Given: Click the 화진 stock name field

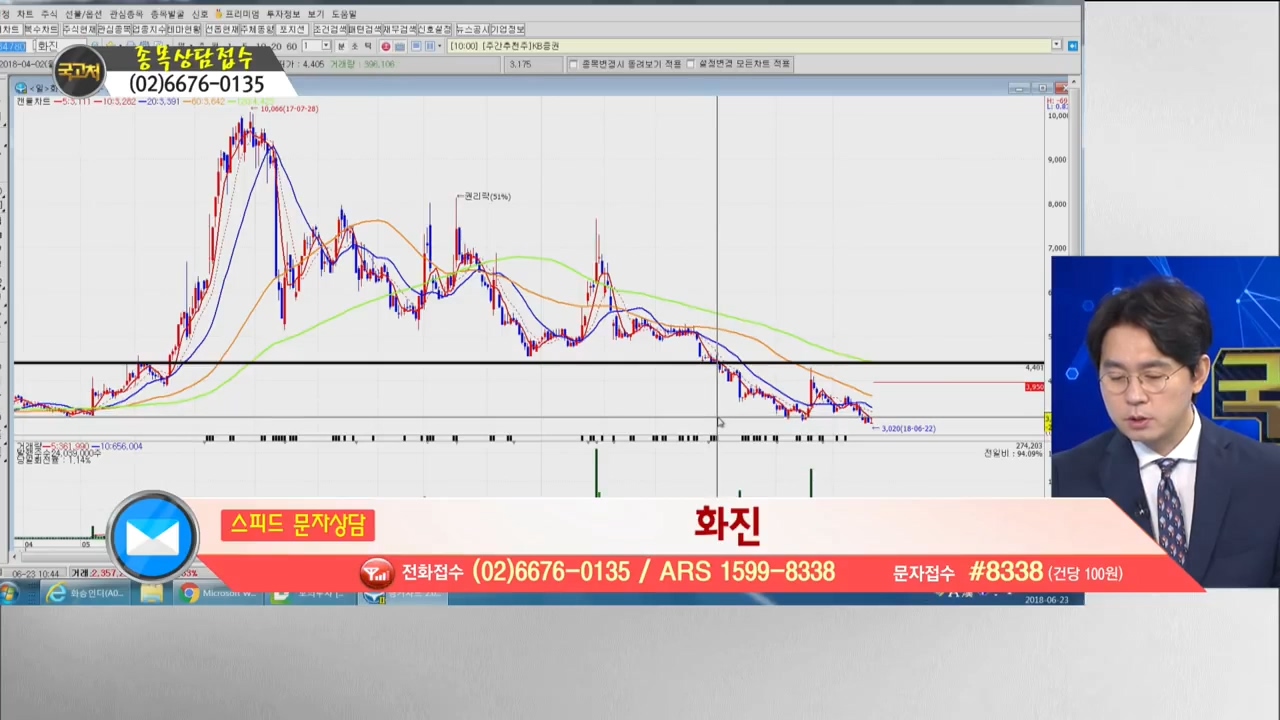Looking at the screenshot, I should [x=47, y=46].
